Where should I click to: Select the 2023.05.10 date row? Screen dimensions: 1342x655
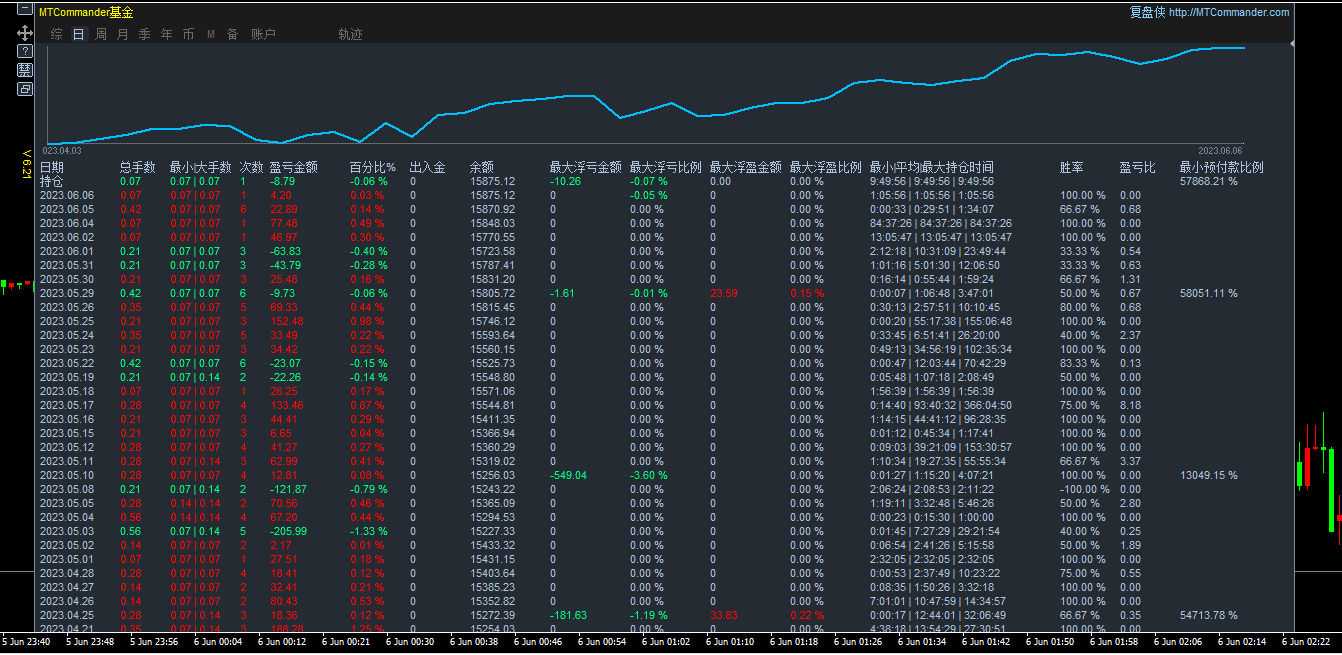(67, 476)
